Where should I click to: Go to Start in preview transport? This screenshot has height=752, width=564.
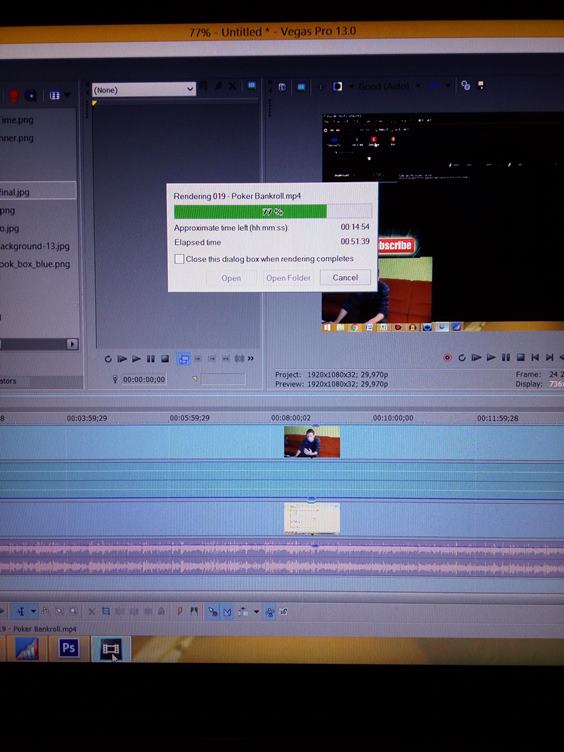click(535, 357)
